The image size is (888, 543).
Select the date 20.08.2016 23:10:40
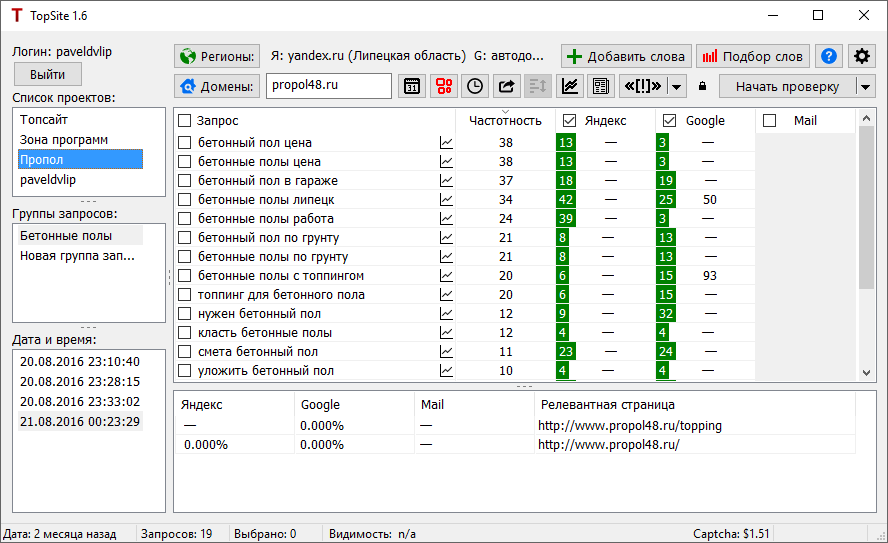(80, 361)
